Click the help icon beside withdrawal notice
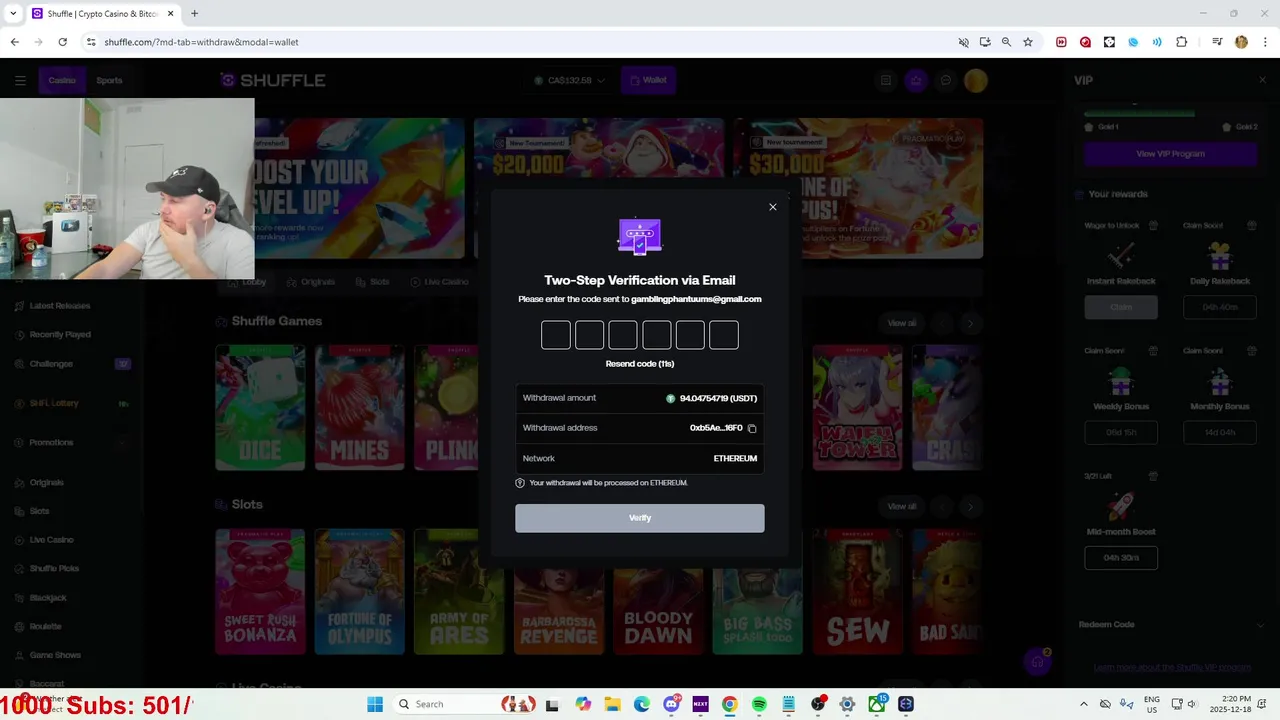1280x720 pixels. 520,483
